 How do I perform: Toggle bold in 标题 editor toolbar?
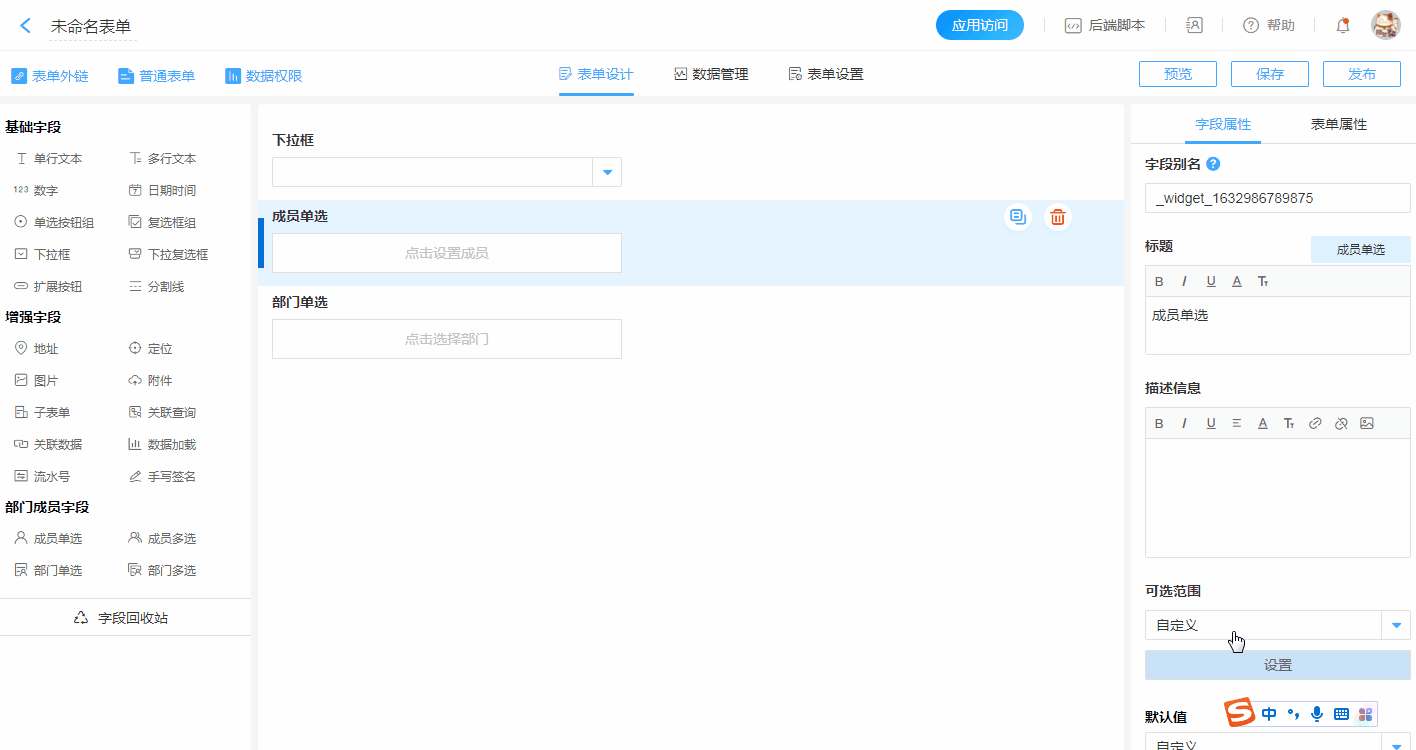point(1160,281)
